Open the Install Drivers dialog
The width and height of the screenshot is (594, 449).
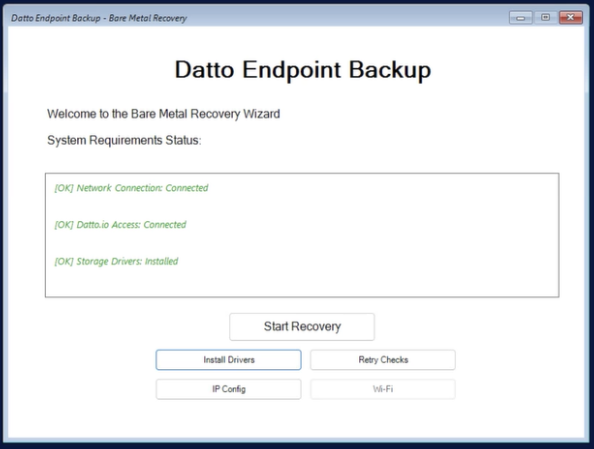228,360
